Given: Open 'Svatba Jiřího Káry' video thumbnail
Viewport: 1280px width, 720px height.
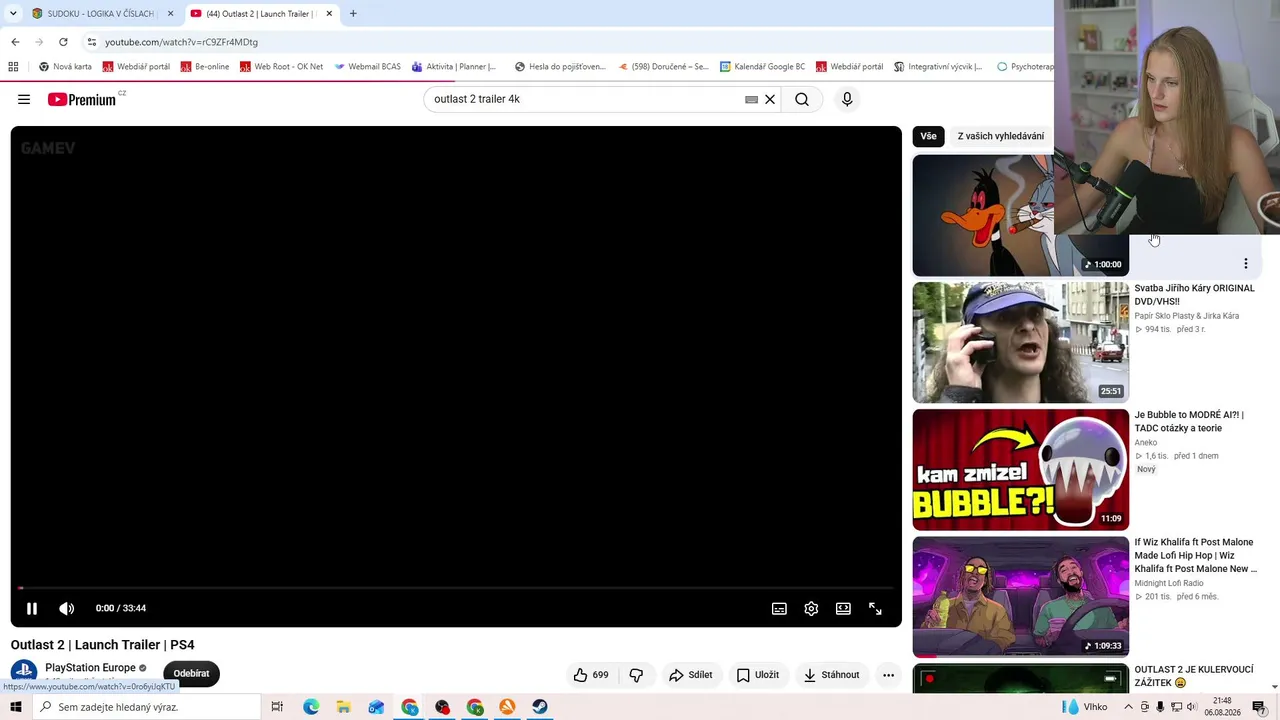Looking at the screenshot, I should click(1021, 343).
